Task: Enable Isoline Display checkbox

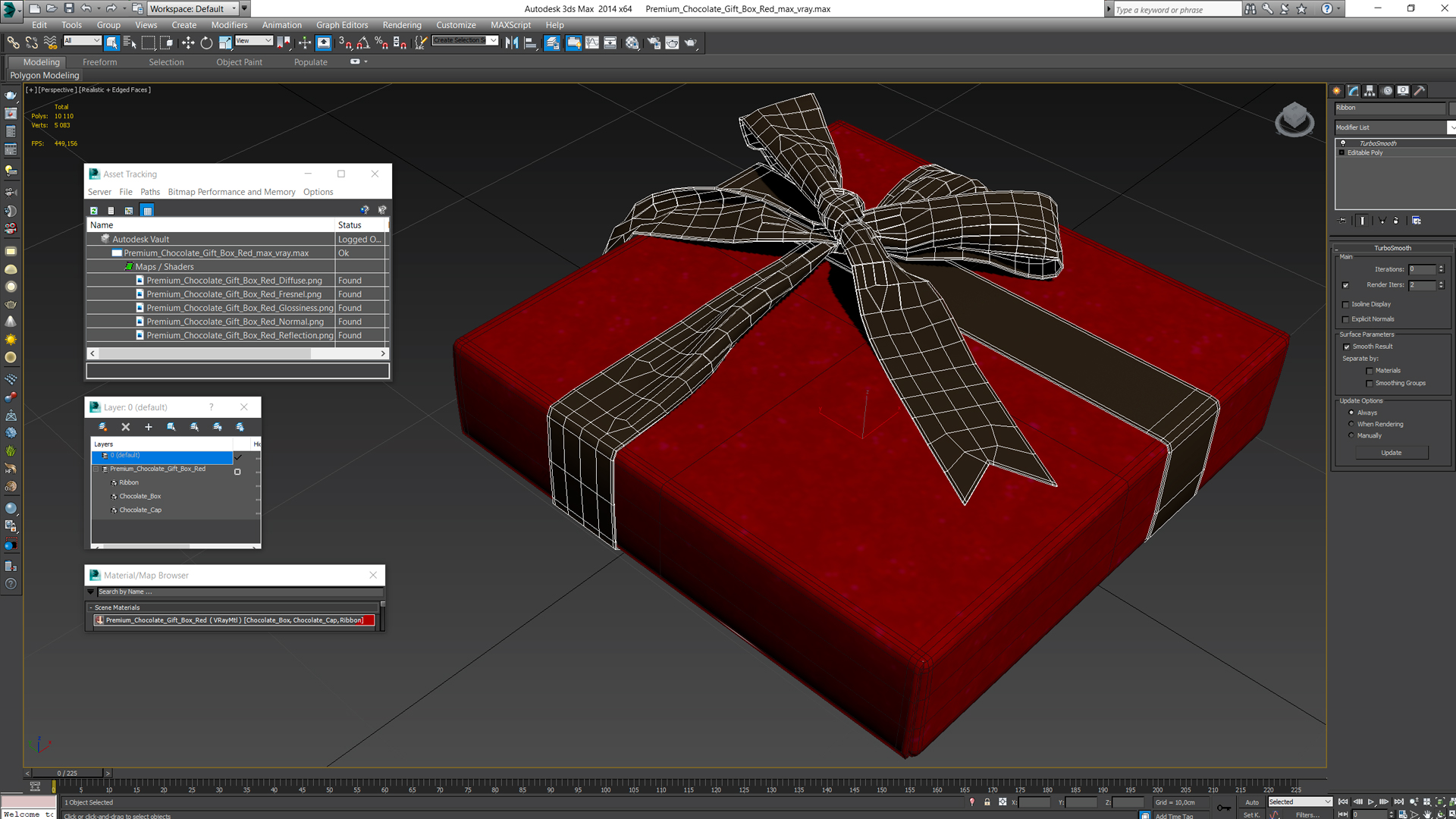Action: pos(1345,304)
